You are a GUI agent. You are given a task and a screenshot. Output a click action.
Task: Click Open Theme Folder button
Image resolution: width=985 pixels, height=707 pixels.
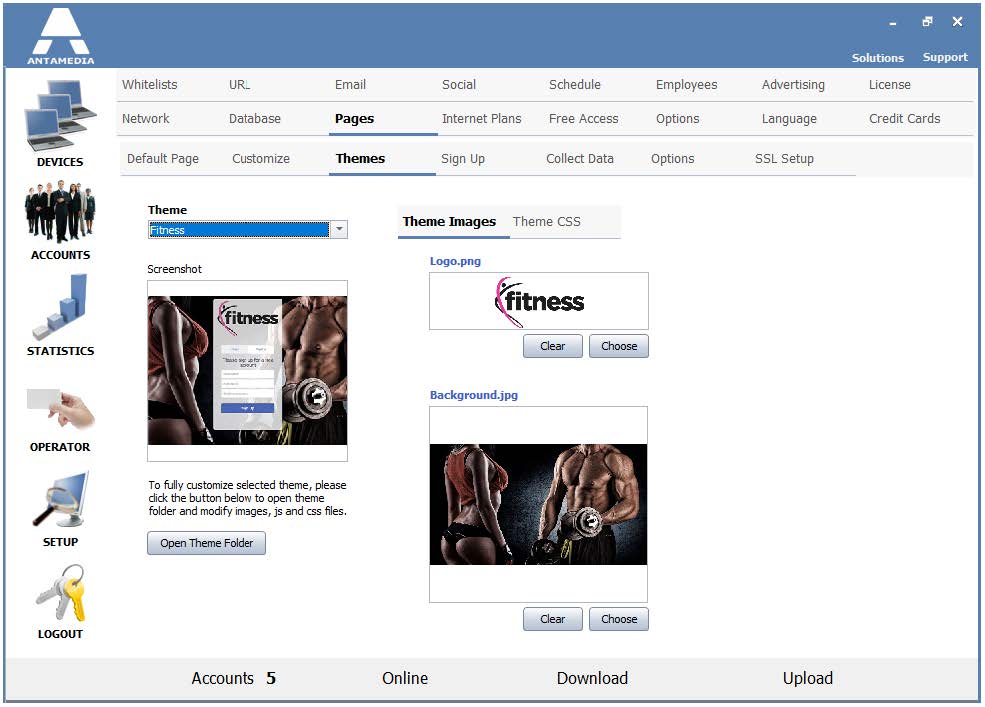[207, 543]
